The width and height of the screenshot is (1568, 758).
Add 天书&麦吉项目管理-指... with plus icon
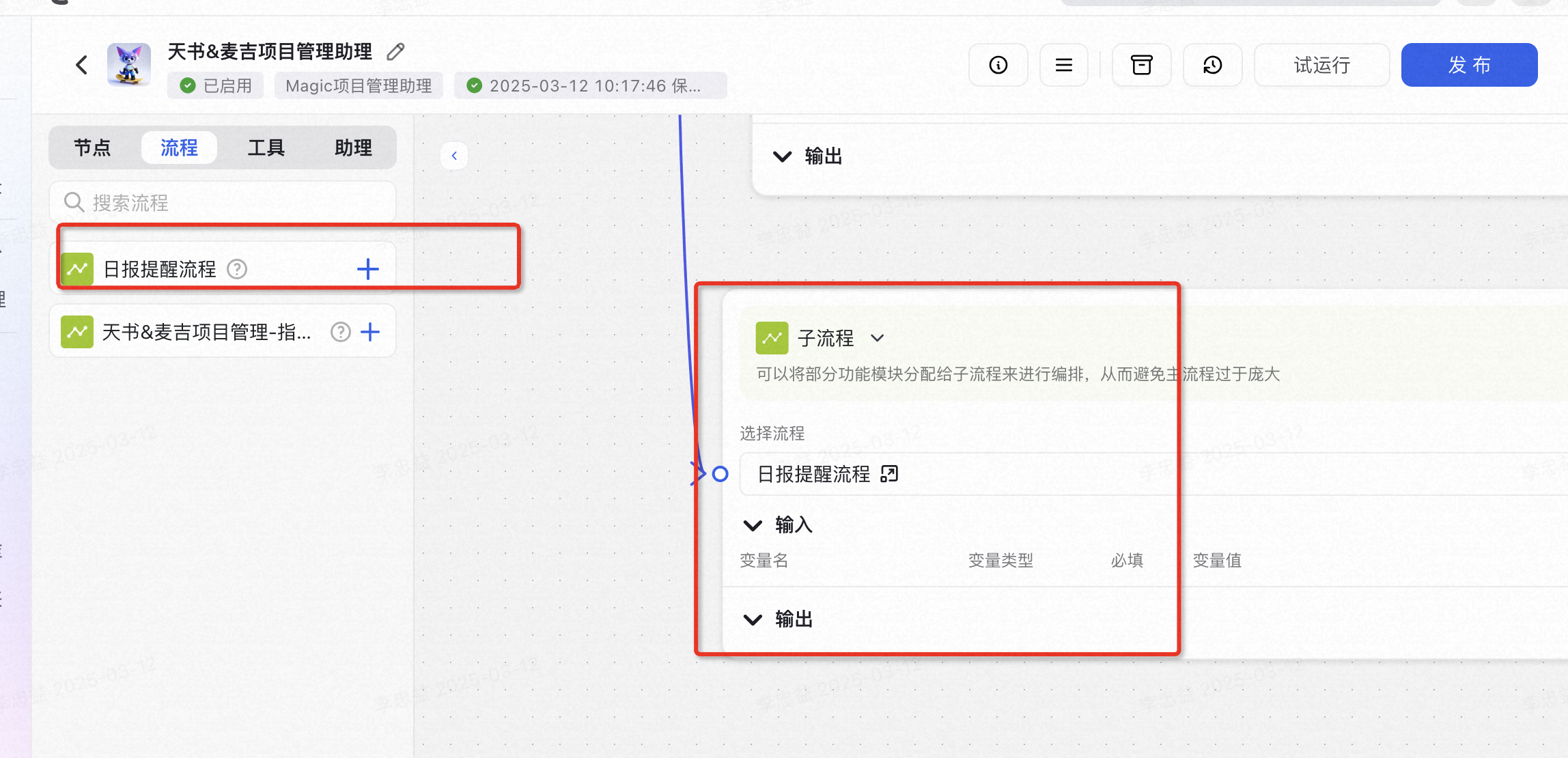click(x=370, y=332)
